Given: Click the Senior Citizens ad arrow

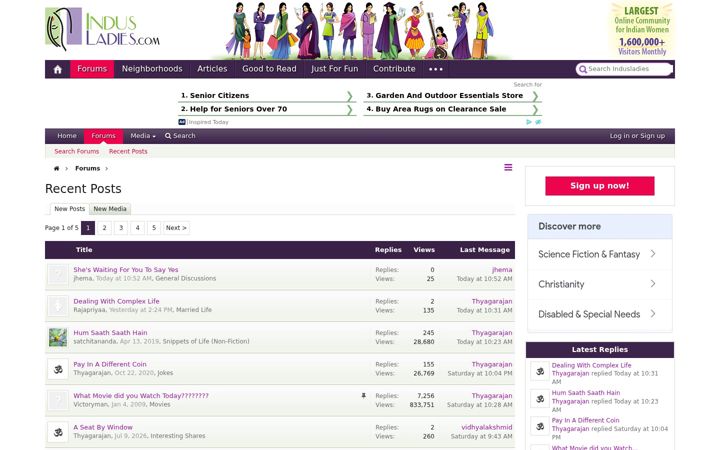Looking at the screenshot, I should (x=350, y=96).
